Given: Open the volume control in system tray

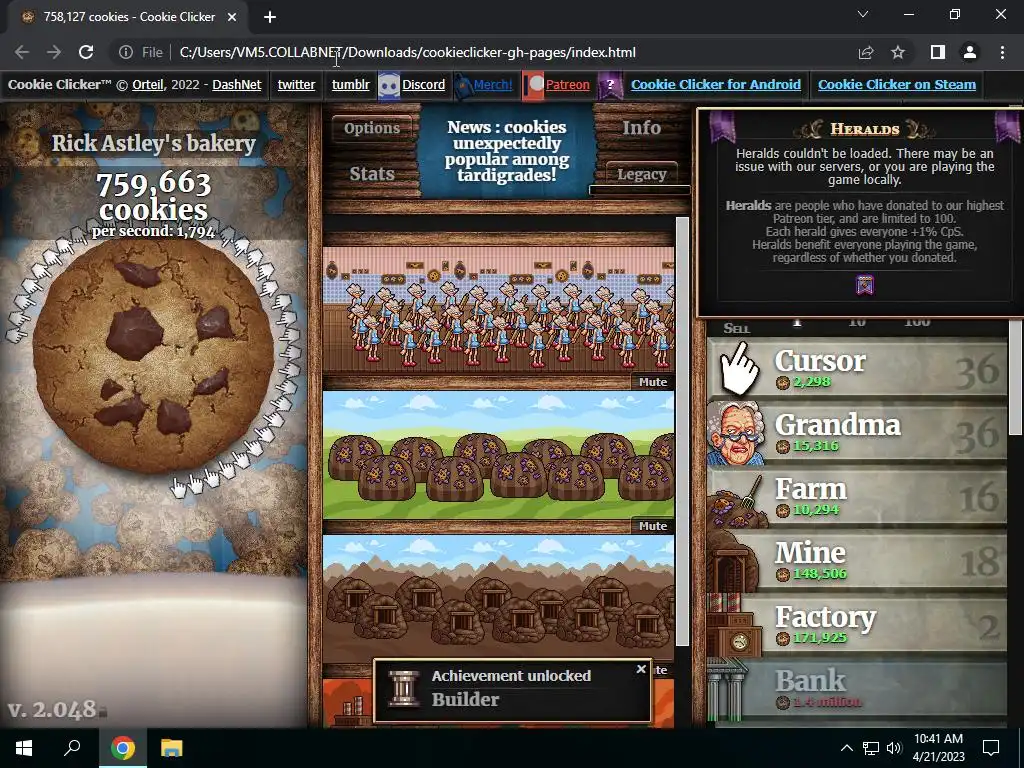Looking at the screenshot, I should pos(894,748).
